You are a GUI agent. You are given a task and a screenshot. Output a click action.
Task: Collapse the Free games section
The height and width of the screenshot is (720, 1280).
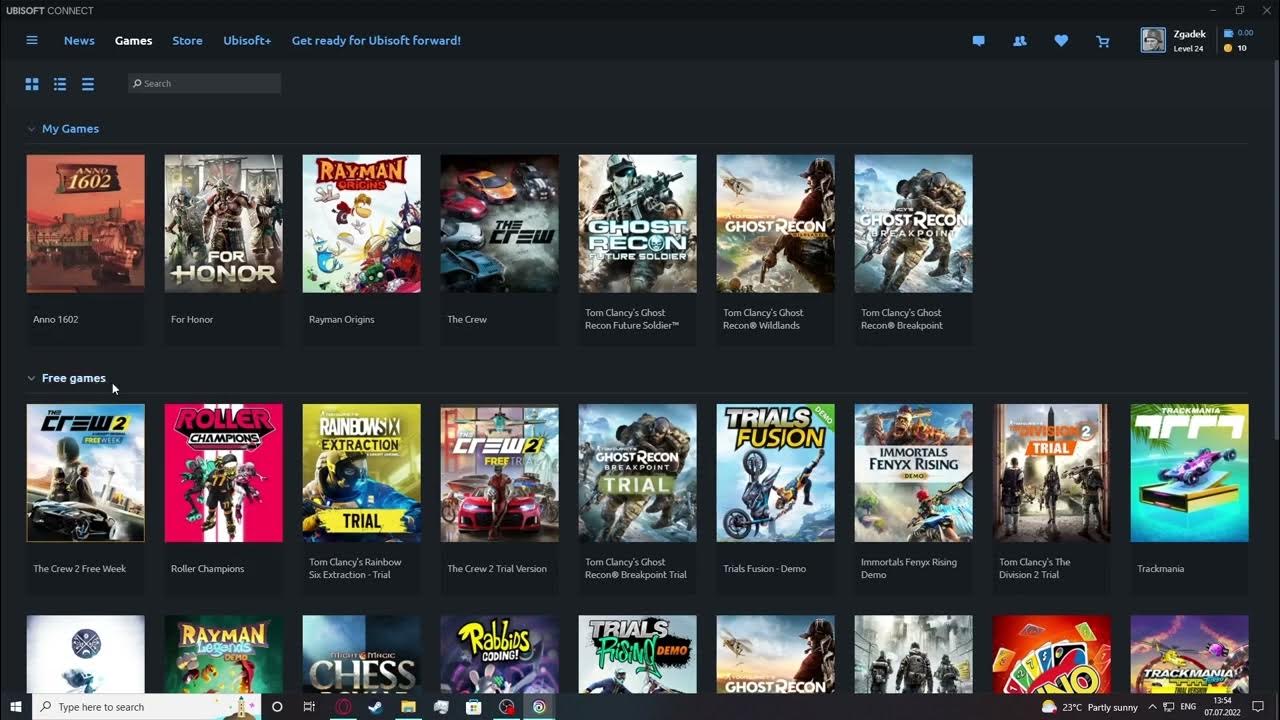pyautogui.click(x=31, y=378)
